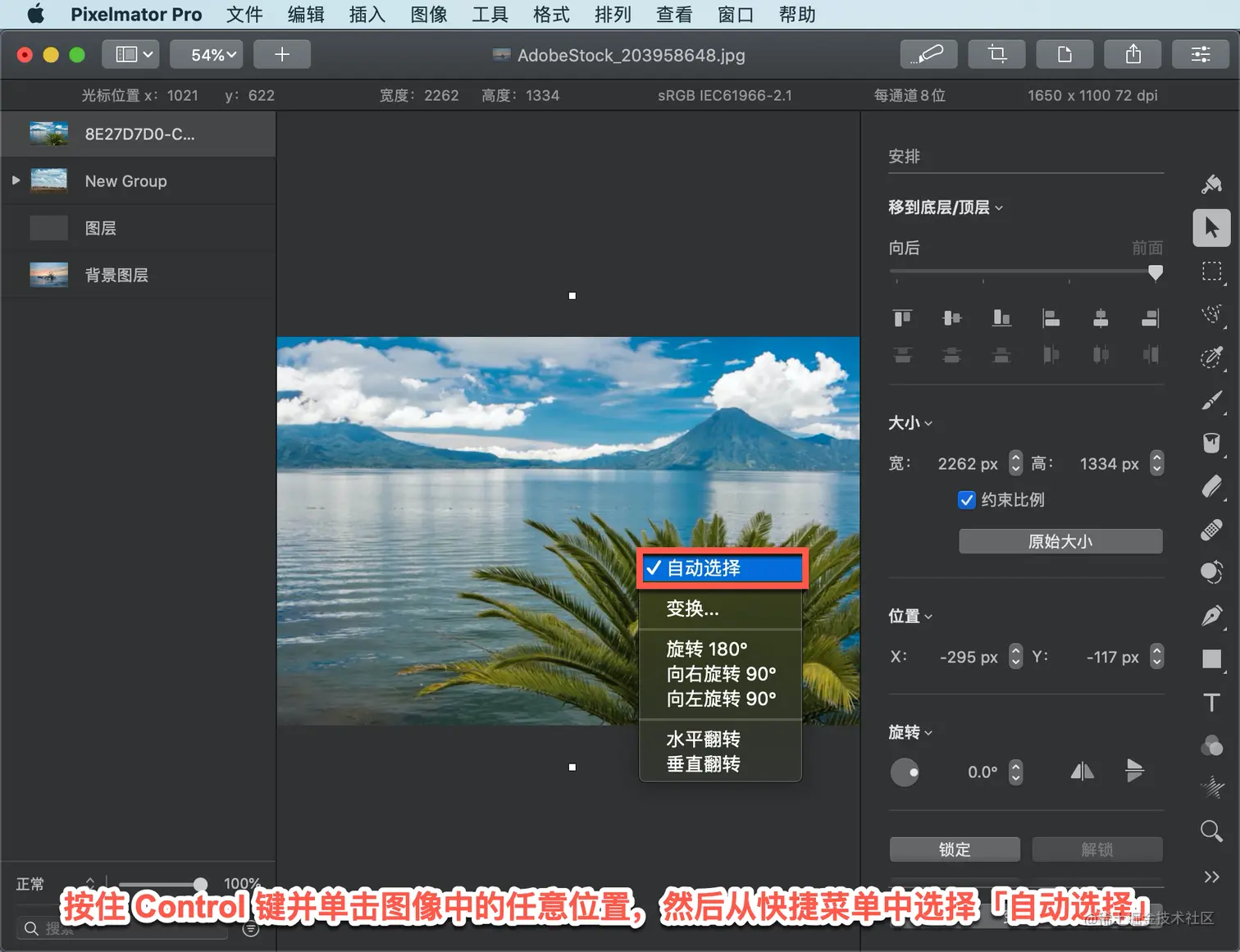Open the sidebar view options dropdown
1240x952 pixels.
(131, 54)
